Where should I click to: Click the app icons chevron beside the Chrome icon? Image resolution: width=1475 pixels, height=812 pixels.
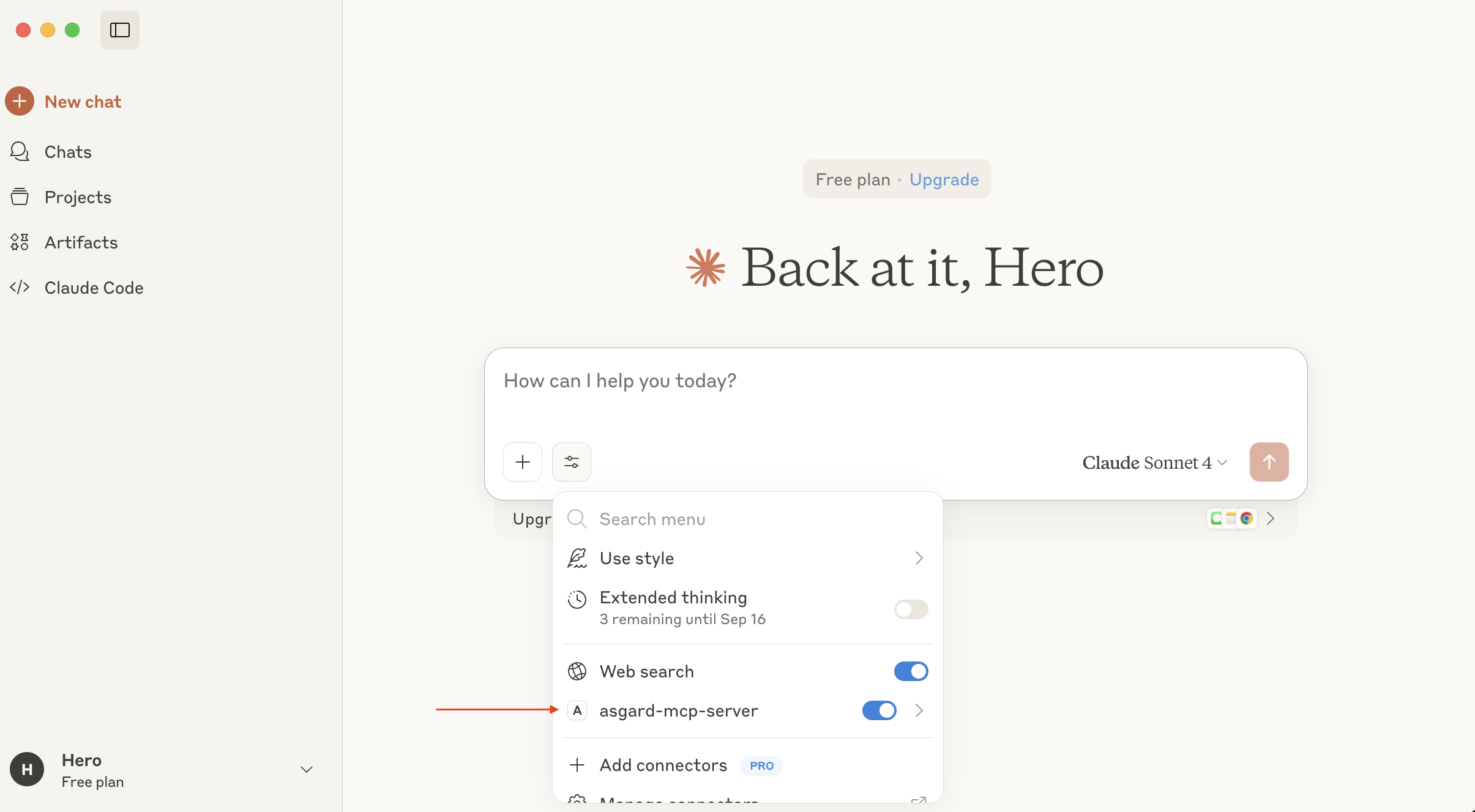(x=1271, y=518)
